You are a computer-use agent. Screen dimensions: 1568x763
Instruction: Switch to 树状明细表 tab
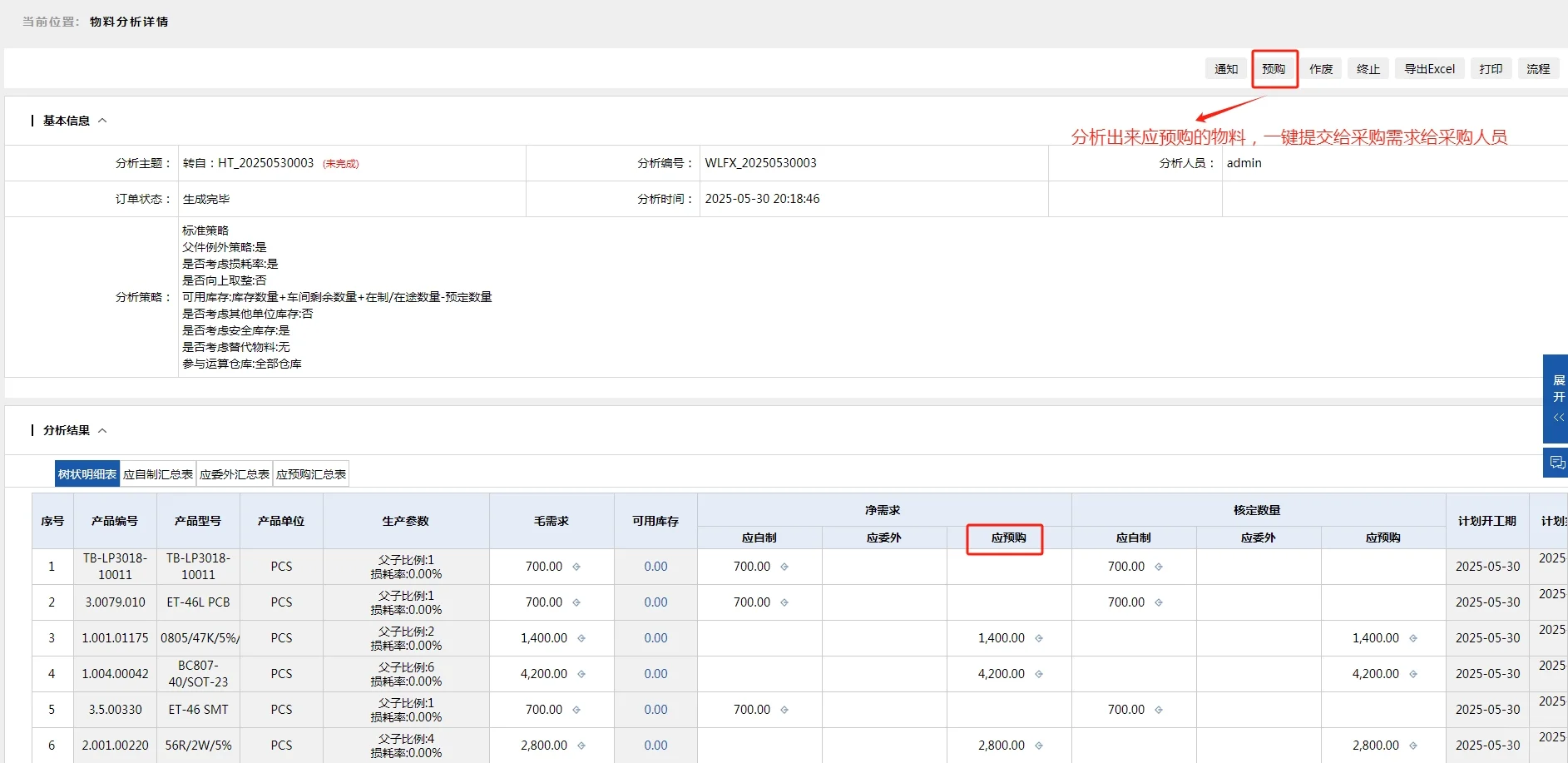(x=87, y=474)
